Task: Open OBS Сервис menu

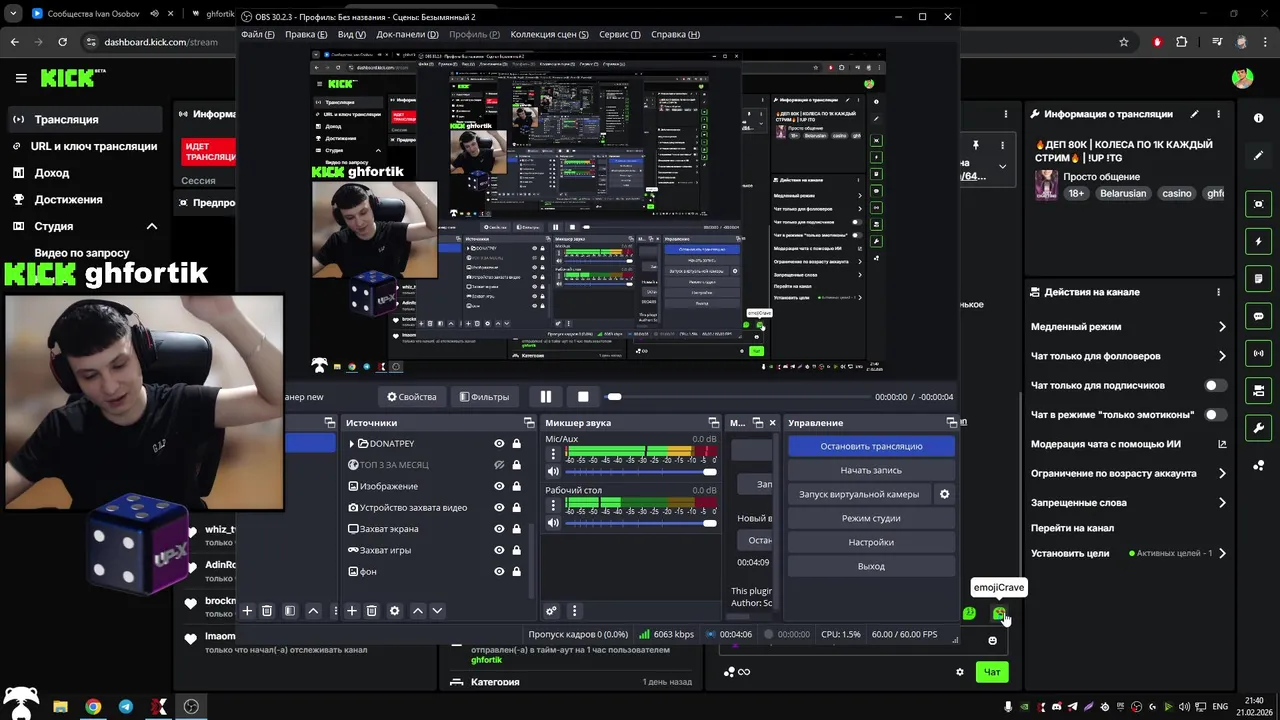Action: 620,34
